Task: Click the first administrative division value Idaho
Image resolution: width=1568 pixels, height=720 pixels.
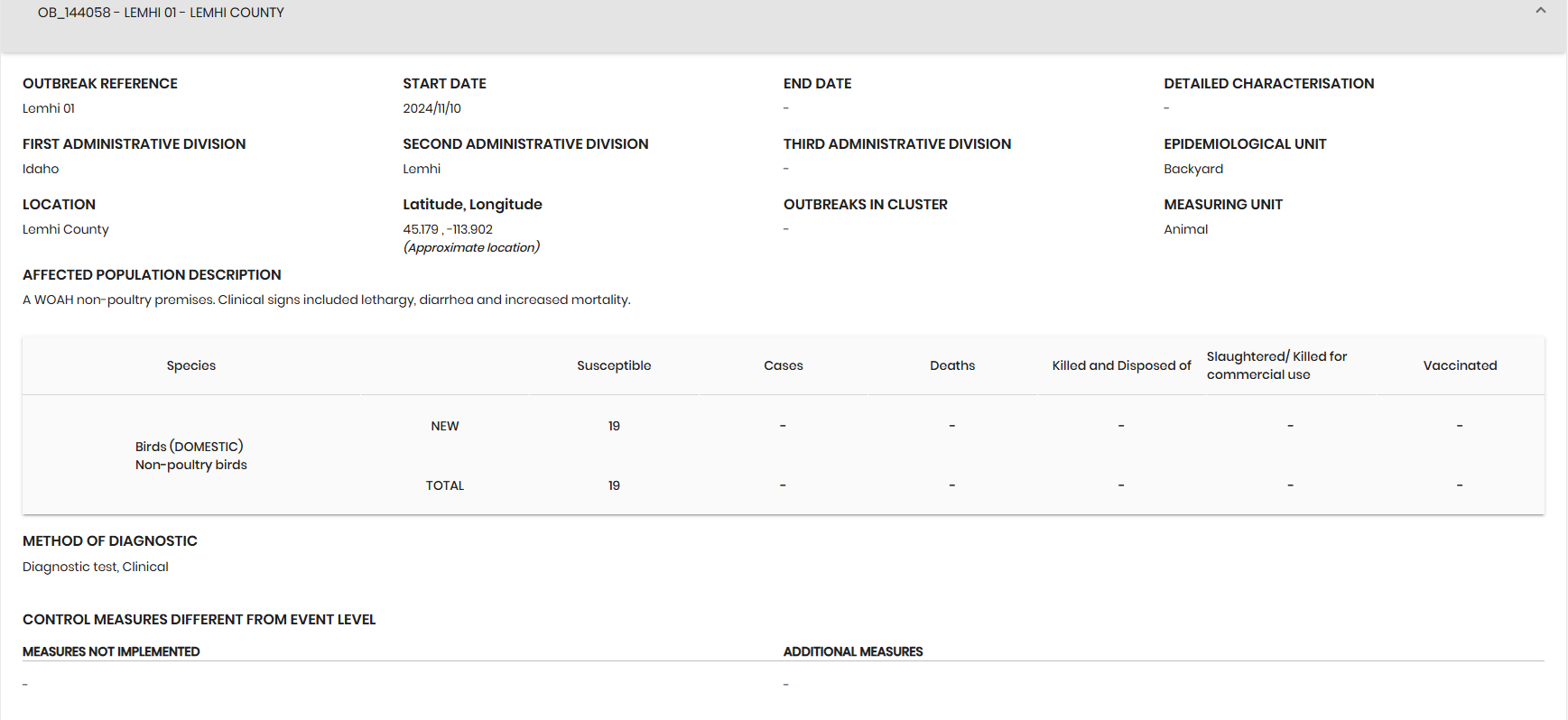Action: point(41,169)
